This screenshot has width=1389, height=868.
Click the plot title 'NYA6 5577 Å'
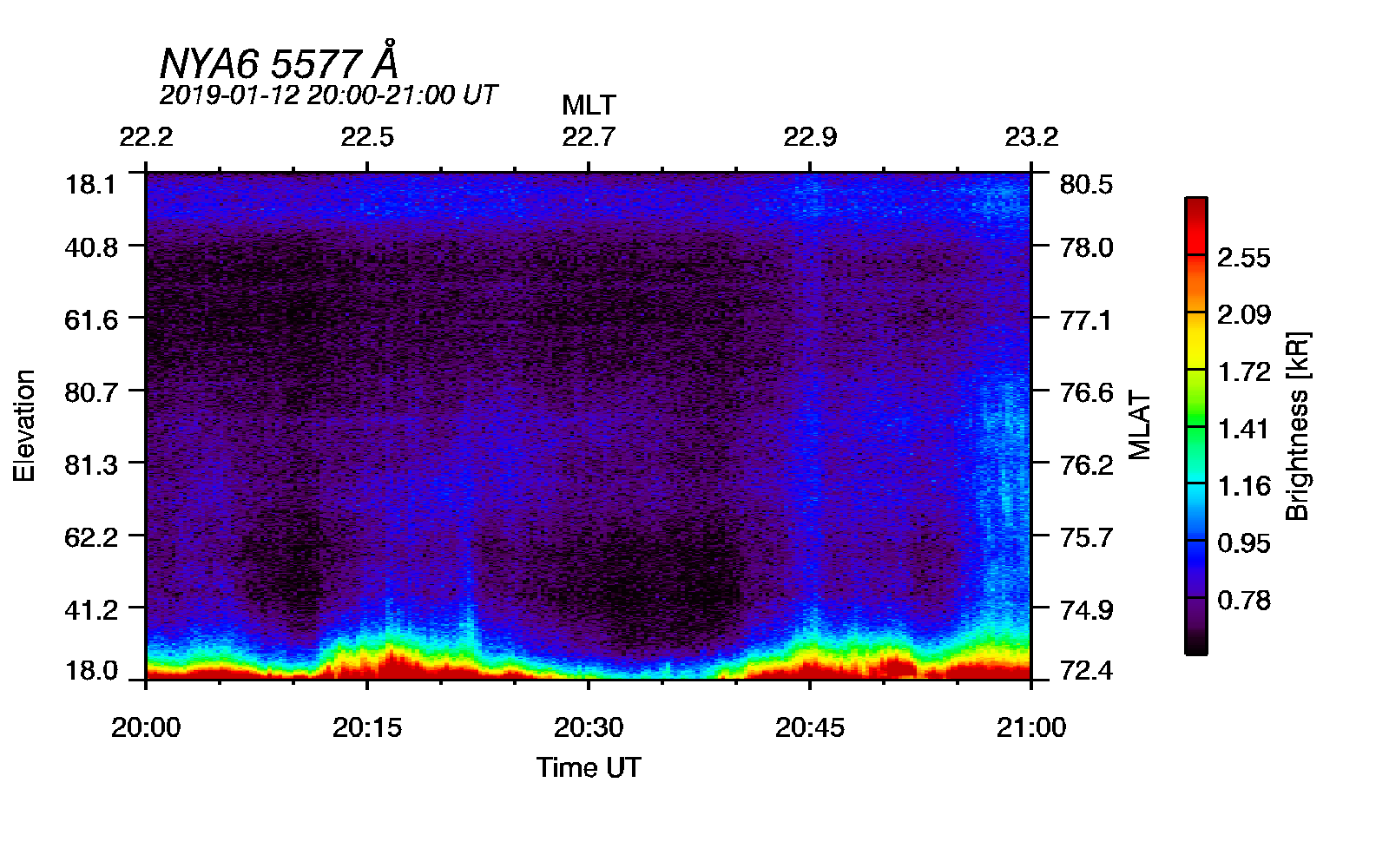(279, 61)
